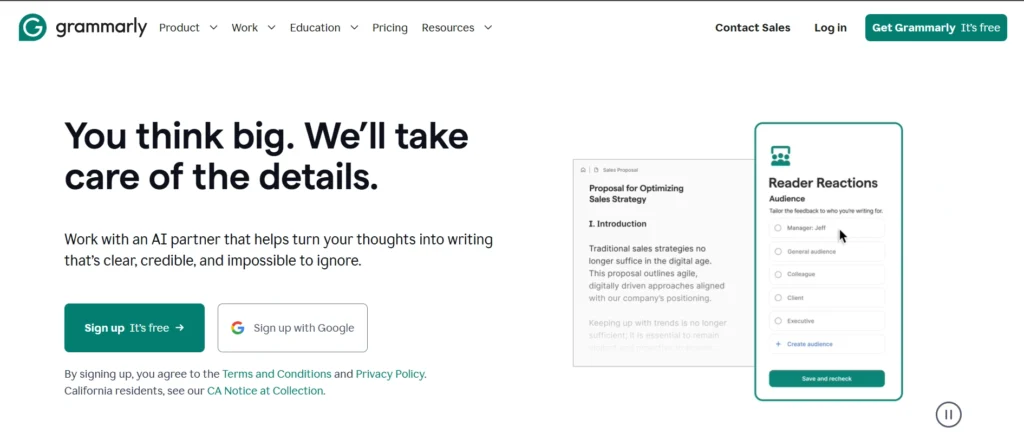Select the Manager: Jeff radio option
The height and width of the screenshot is (433, 1024).
point(778,228)
